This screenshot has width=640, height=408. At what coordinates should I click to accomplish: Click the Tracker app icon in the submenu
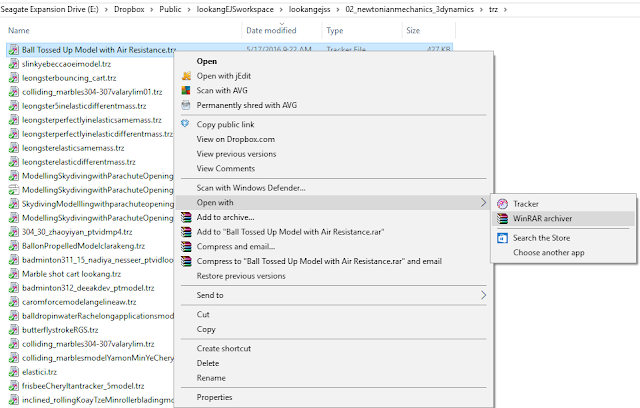502,204
